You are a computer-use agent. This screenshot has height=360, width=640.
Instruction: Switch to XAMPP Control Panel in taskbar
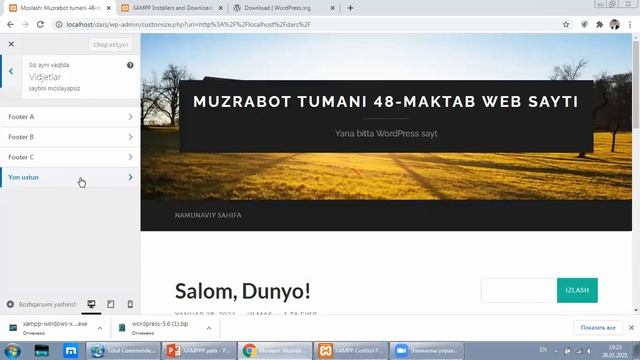point(351,351)
